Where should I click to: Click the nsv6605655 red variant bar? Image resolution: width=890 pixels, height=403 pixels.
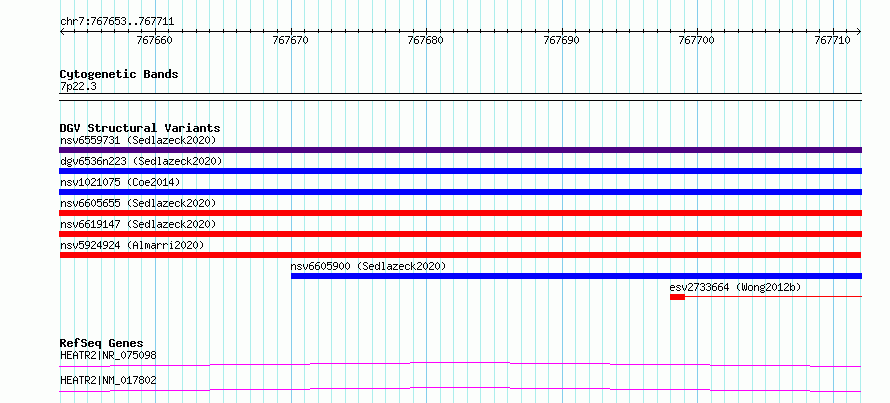[x=460, y=213]
